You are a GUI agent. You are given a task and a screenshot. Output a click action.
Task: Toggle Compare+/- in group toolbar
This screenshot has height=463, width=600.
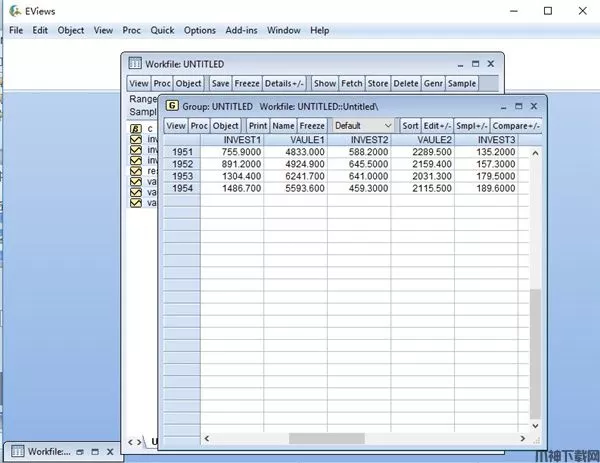[x=516, y=126]
